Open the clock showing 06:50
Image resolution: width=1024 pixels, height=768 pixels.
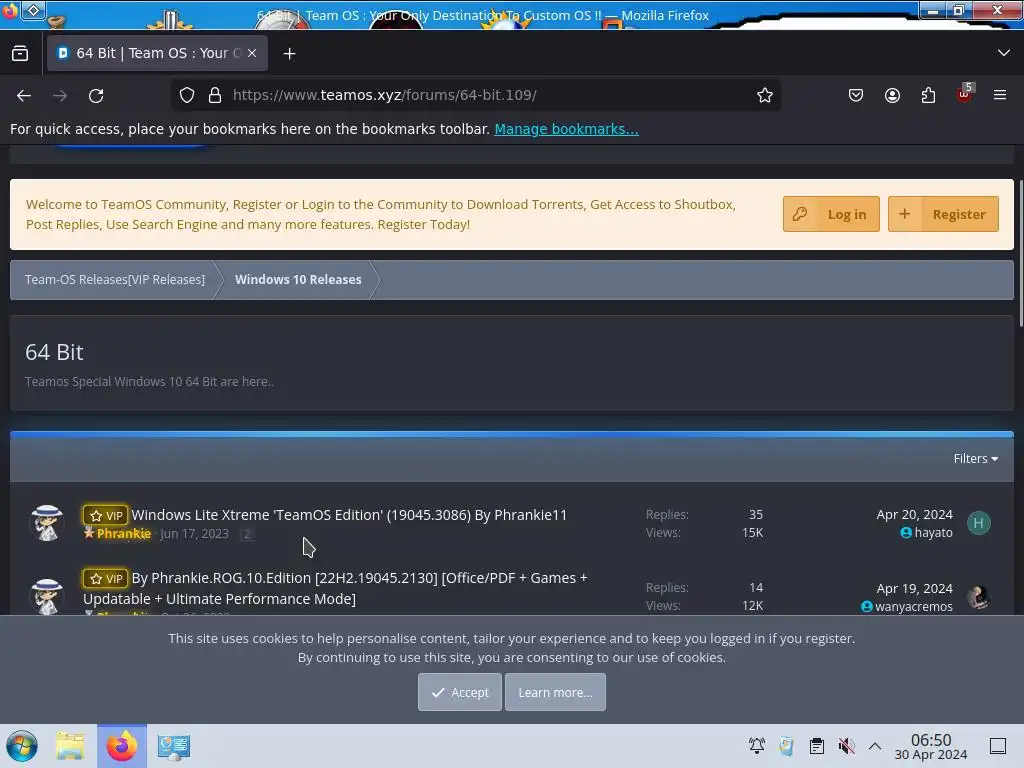pos(931,746)
